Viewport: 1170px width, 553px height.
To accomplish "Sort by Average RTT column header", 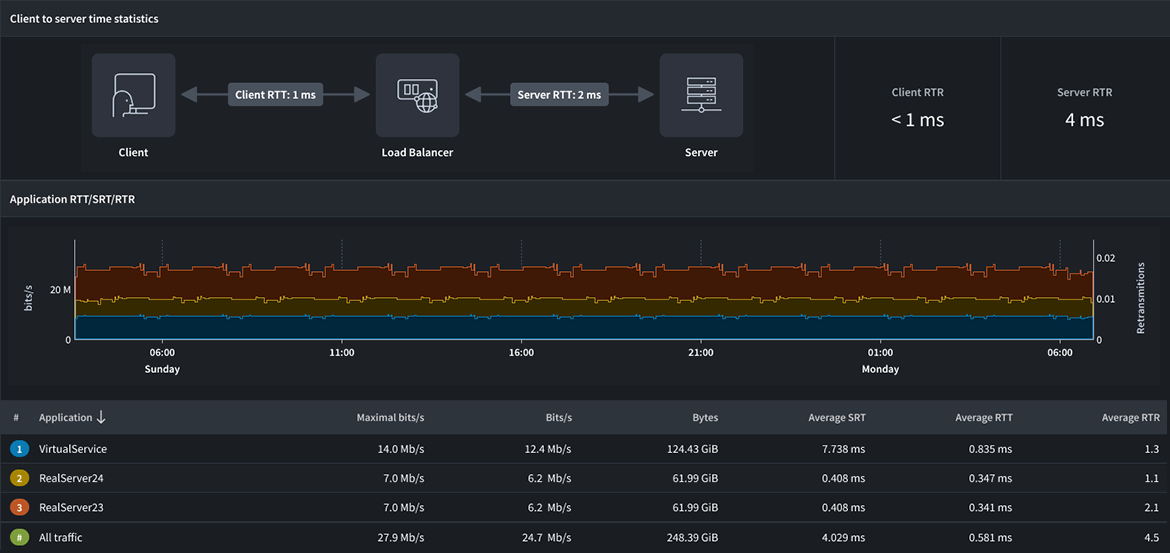I will [x=983, y=417].
